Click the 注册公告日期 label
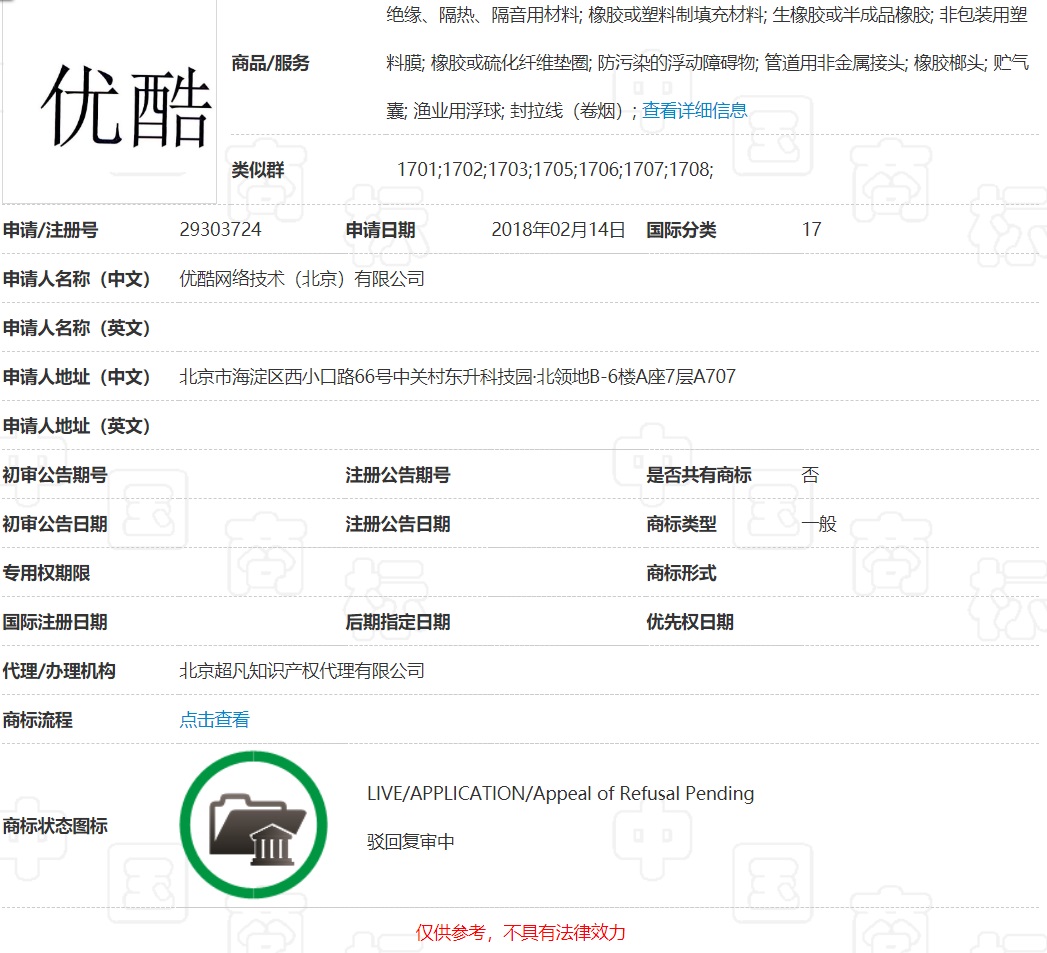 point(398,524)
